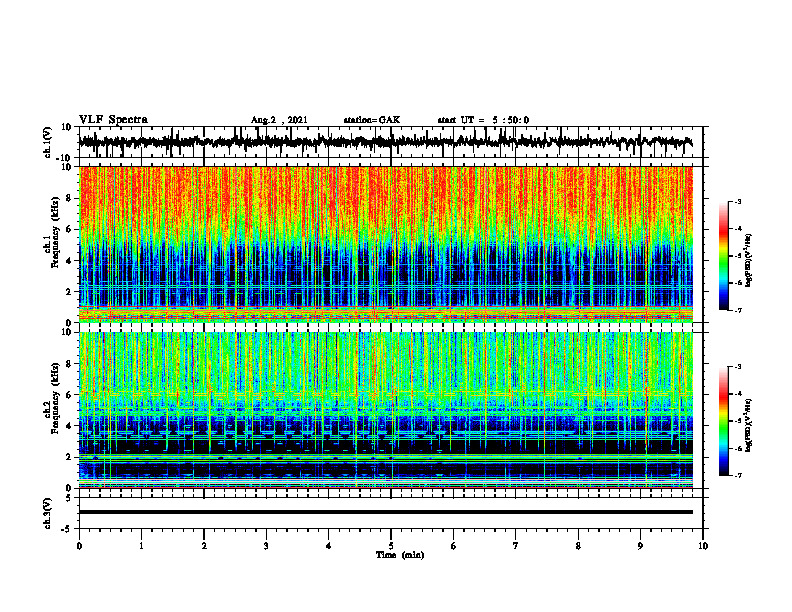This screenshot has width=792, height=612.
Task: Click the "2" tick on the time axis
Action: (x=204, y=546)
